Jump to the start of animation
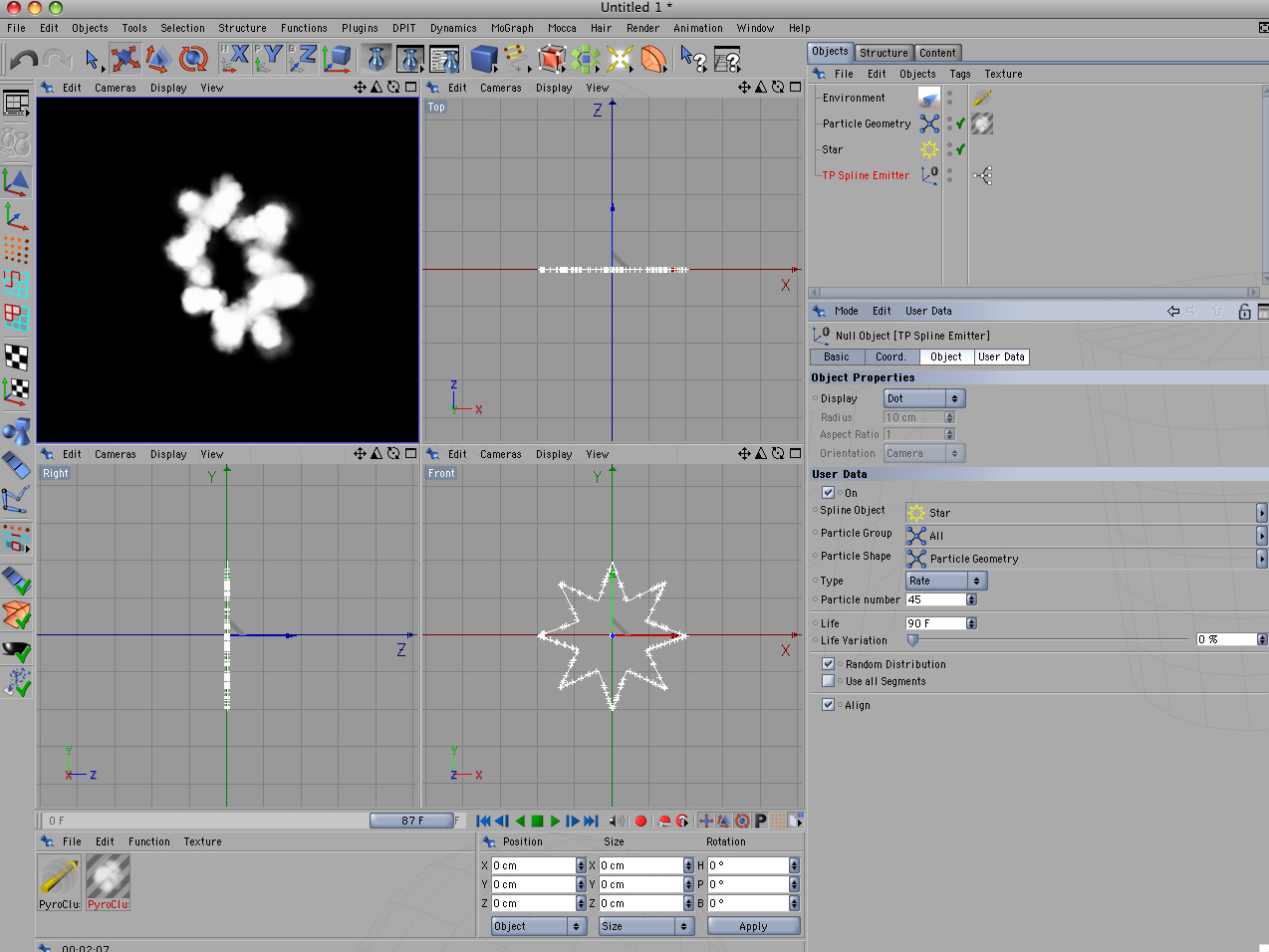This screenshot has height=952, width=1269. pyautogui.click(x=483, y=821)
